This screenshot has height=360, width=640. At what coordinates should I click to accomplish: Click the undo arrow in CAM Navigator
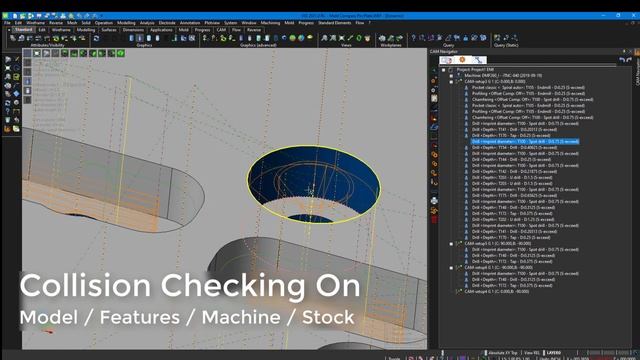pyautogui.click(x=622, y=60)
